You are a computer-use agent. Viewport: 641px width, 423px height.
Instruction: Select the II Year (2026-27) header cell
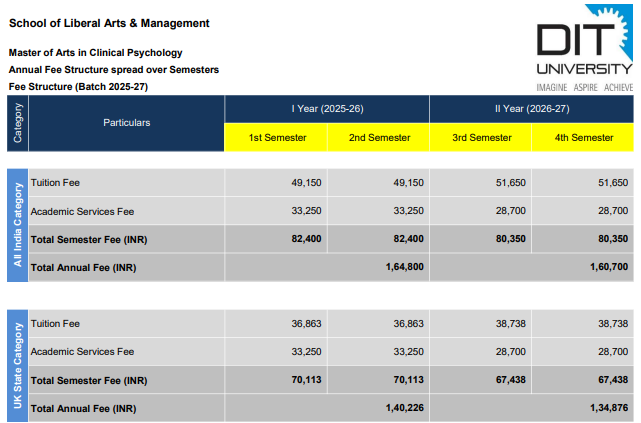point(531,107)
